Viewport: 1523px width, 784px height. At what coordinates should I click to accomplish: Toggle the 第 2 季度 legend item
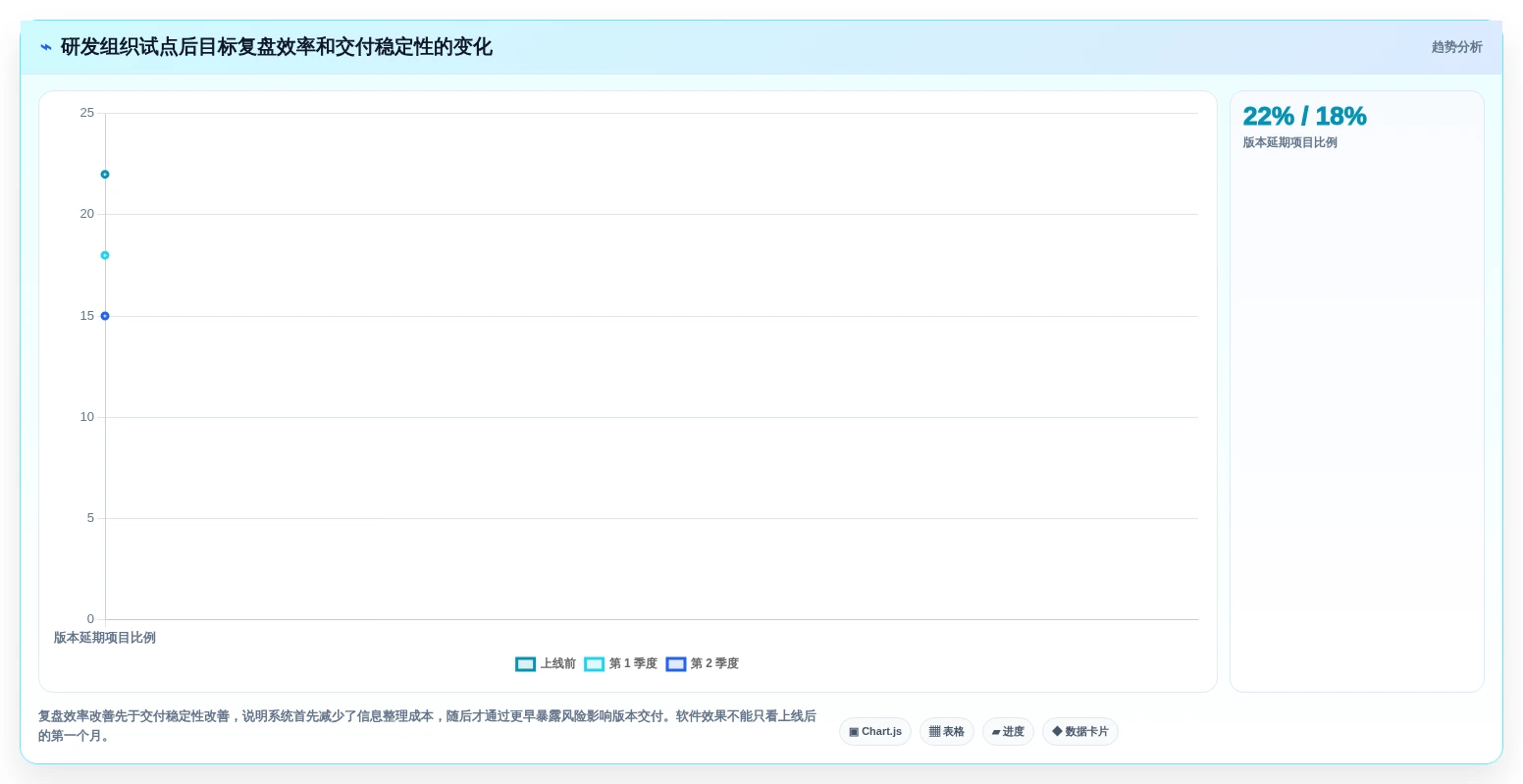click(702, 664)
